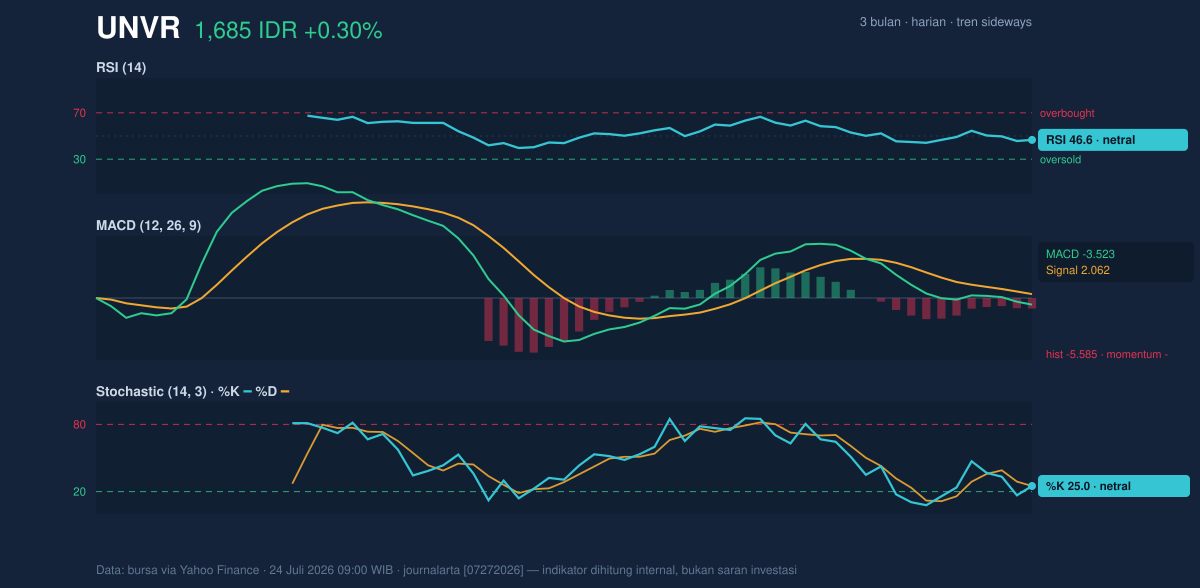Click the %K cyan legend dash
The image size is (1200, 588).
pos(248,391)
